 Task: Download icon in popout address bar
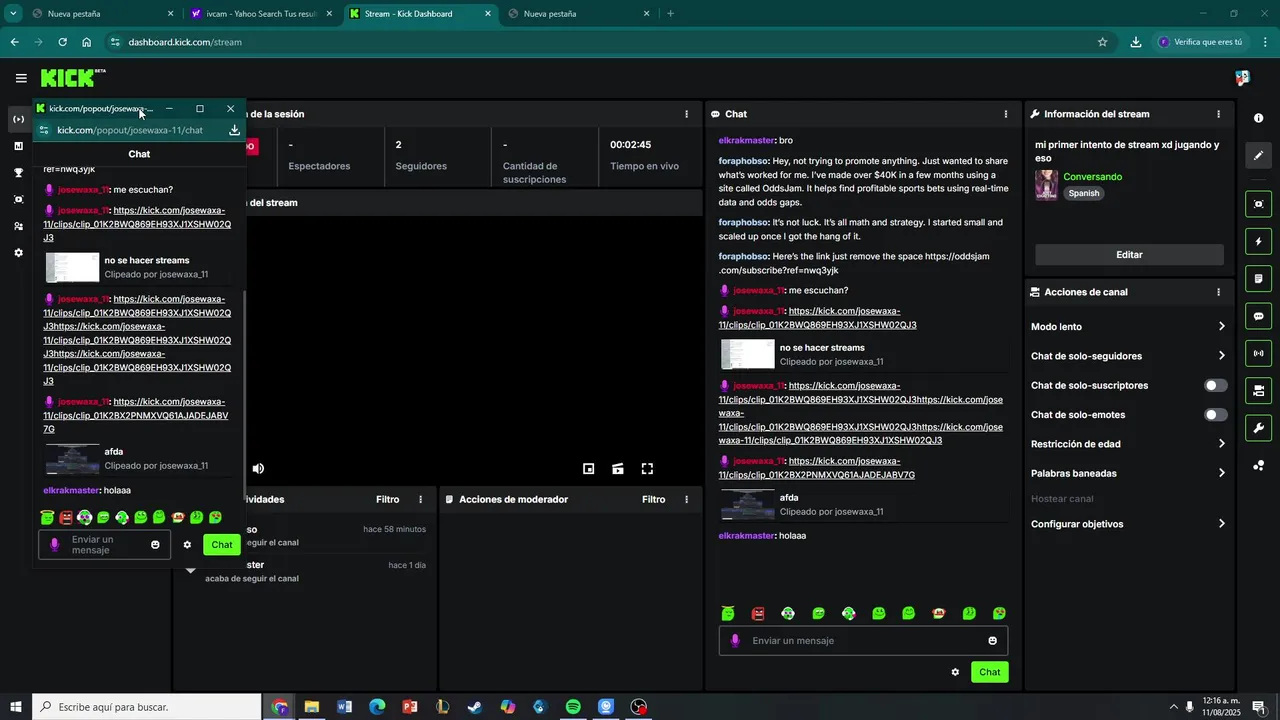coord(234,130)
